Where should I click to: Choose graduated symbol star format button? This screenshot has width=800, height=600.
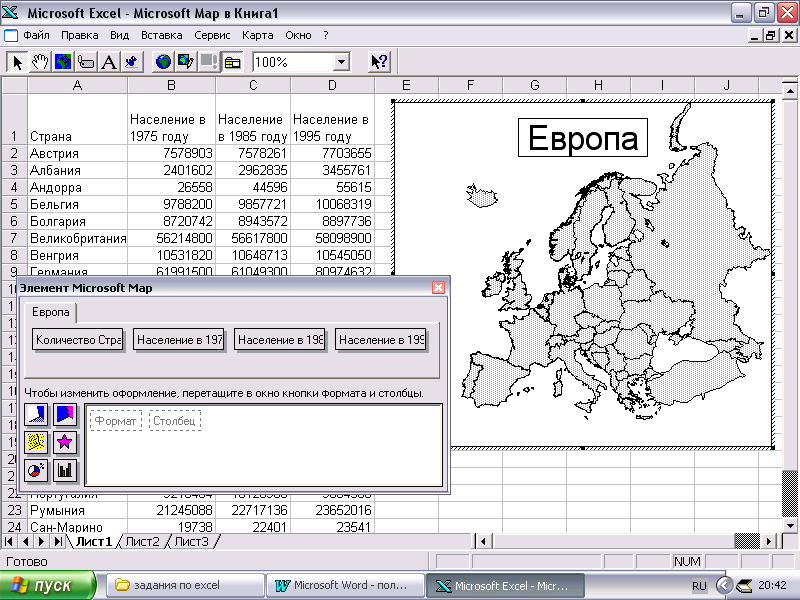(x=65, y=442)
